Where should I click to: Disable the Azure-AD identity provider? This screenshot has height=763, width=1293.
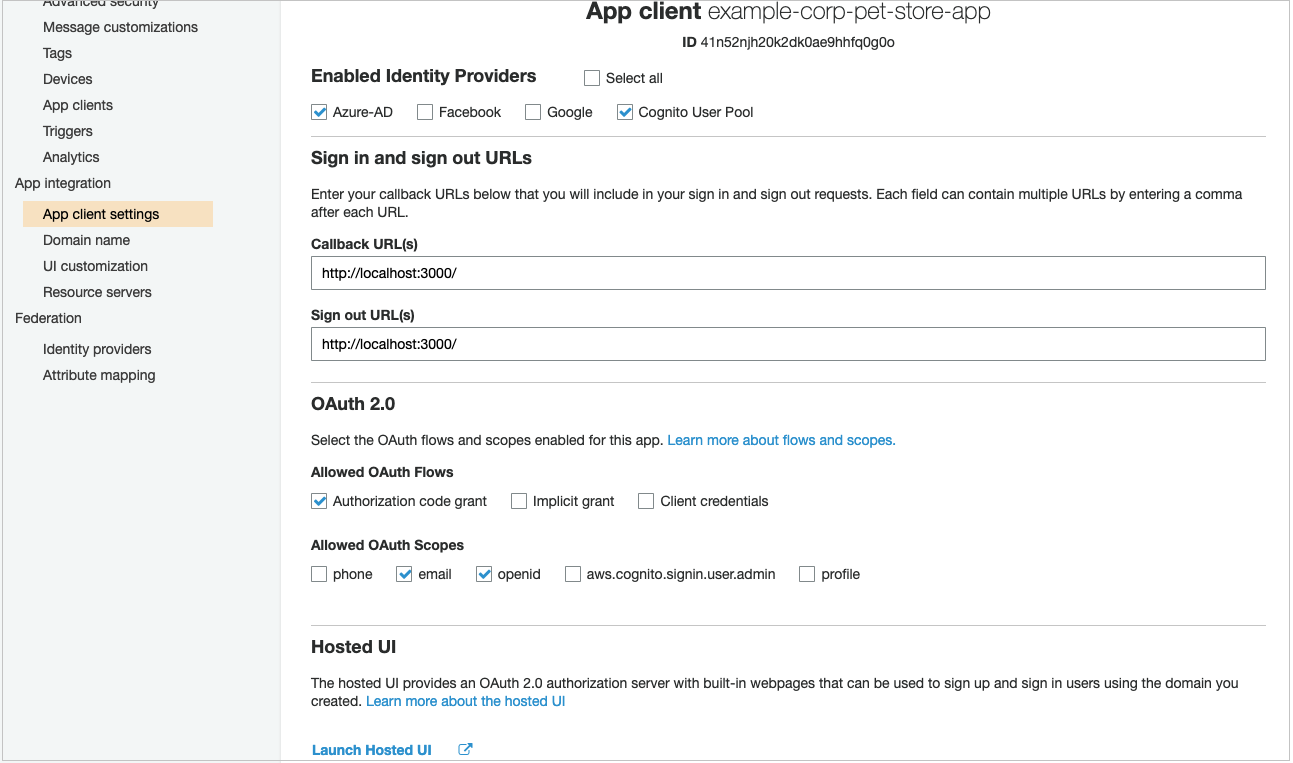click(x=318, y=111)
